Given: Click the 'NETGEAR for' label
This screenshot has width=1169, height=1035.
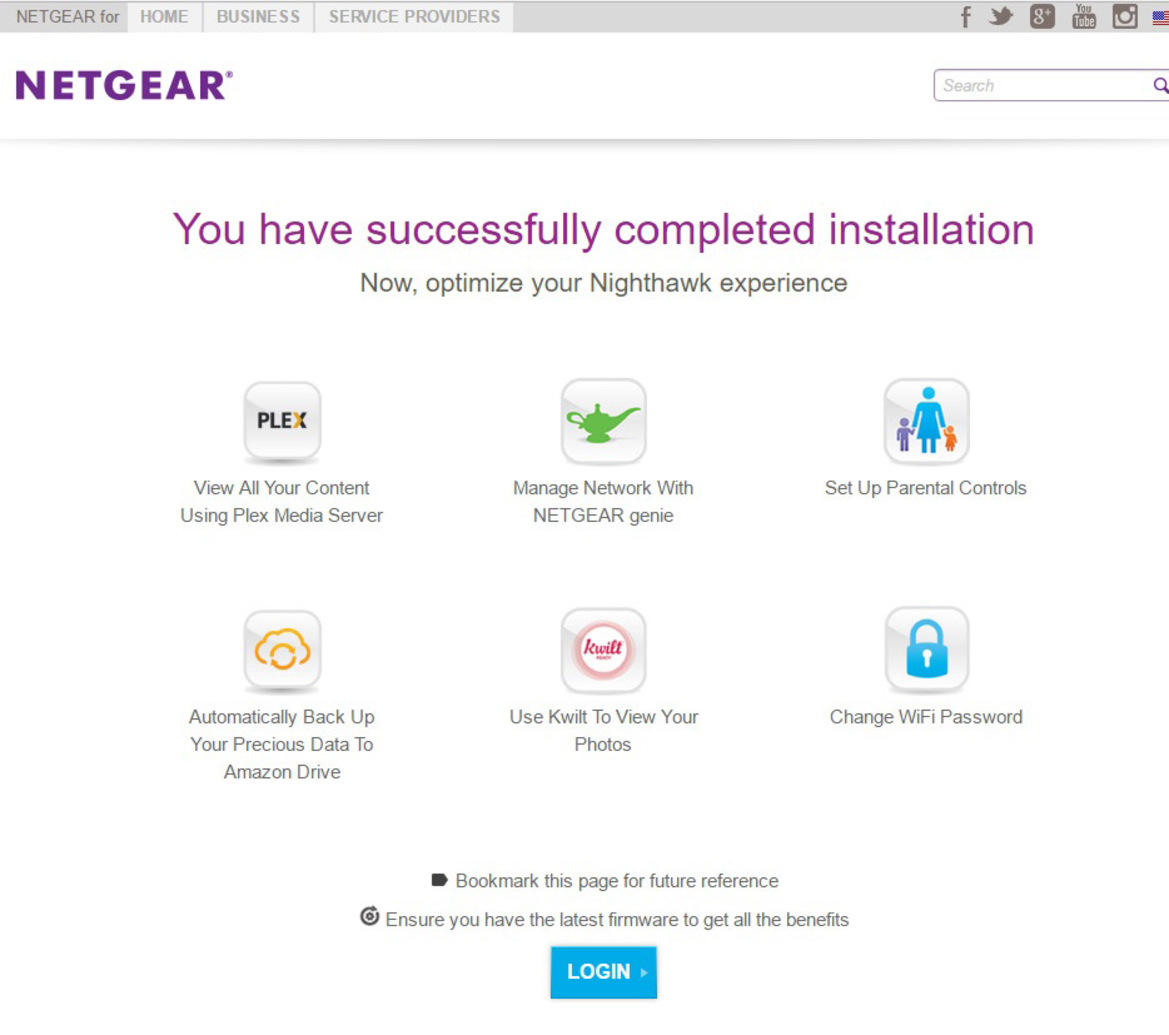Looking at the screenshot, I should (x=67, y=16).
